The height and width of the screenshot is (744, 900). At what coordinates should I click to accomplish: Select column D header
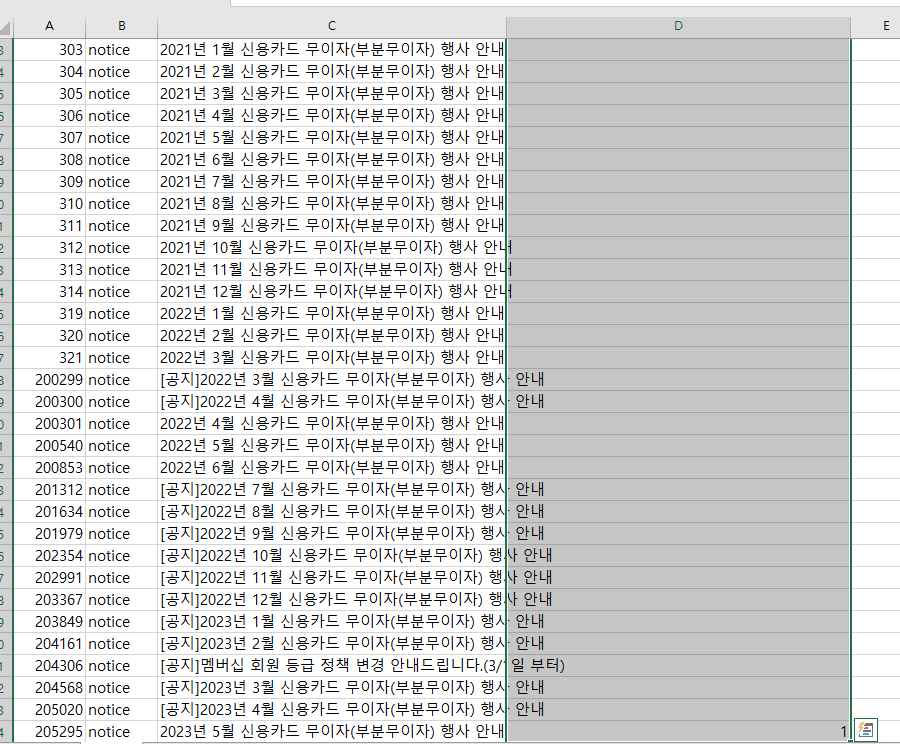678,26
